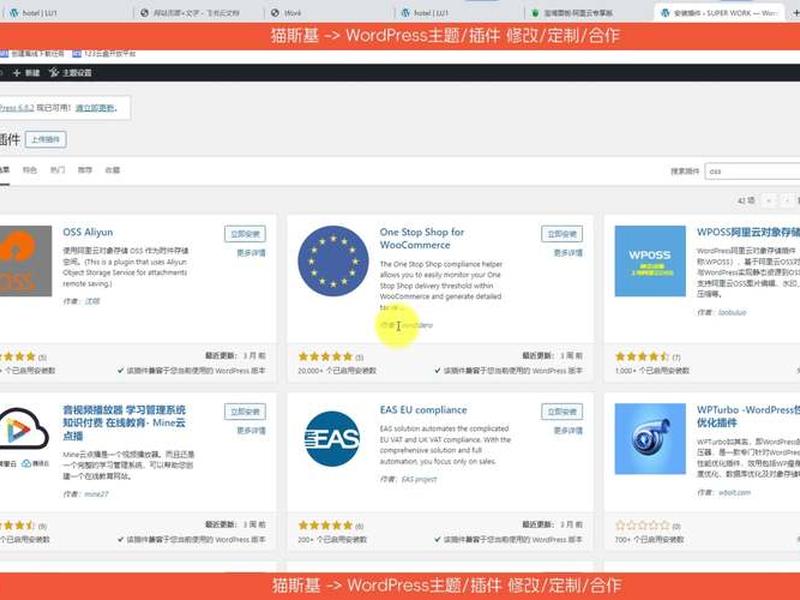Open the blue WPOSS plugin thumbnail

[x=650, y=261]
